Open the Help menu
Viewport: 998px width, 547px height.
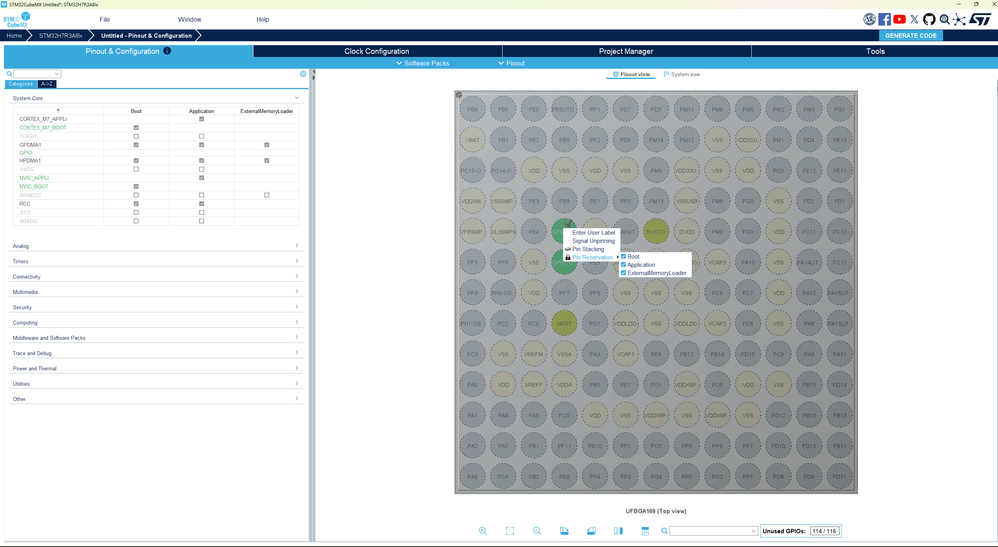(x=263, y=19)
